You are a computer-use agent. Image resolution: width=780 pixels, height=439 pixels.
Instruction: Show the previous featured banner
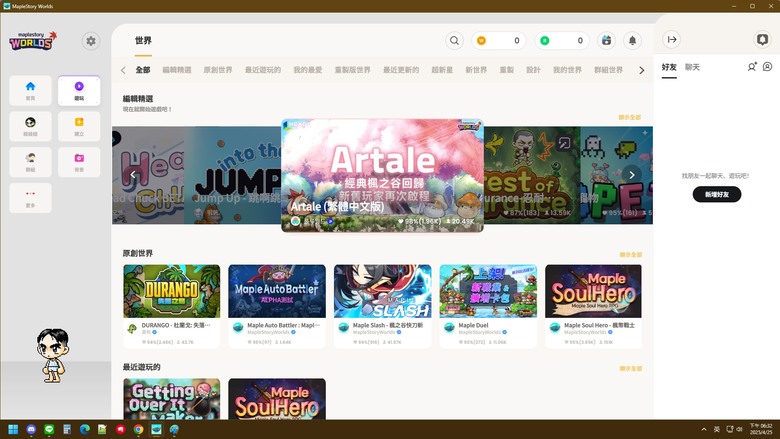tap(133, 175)
